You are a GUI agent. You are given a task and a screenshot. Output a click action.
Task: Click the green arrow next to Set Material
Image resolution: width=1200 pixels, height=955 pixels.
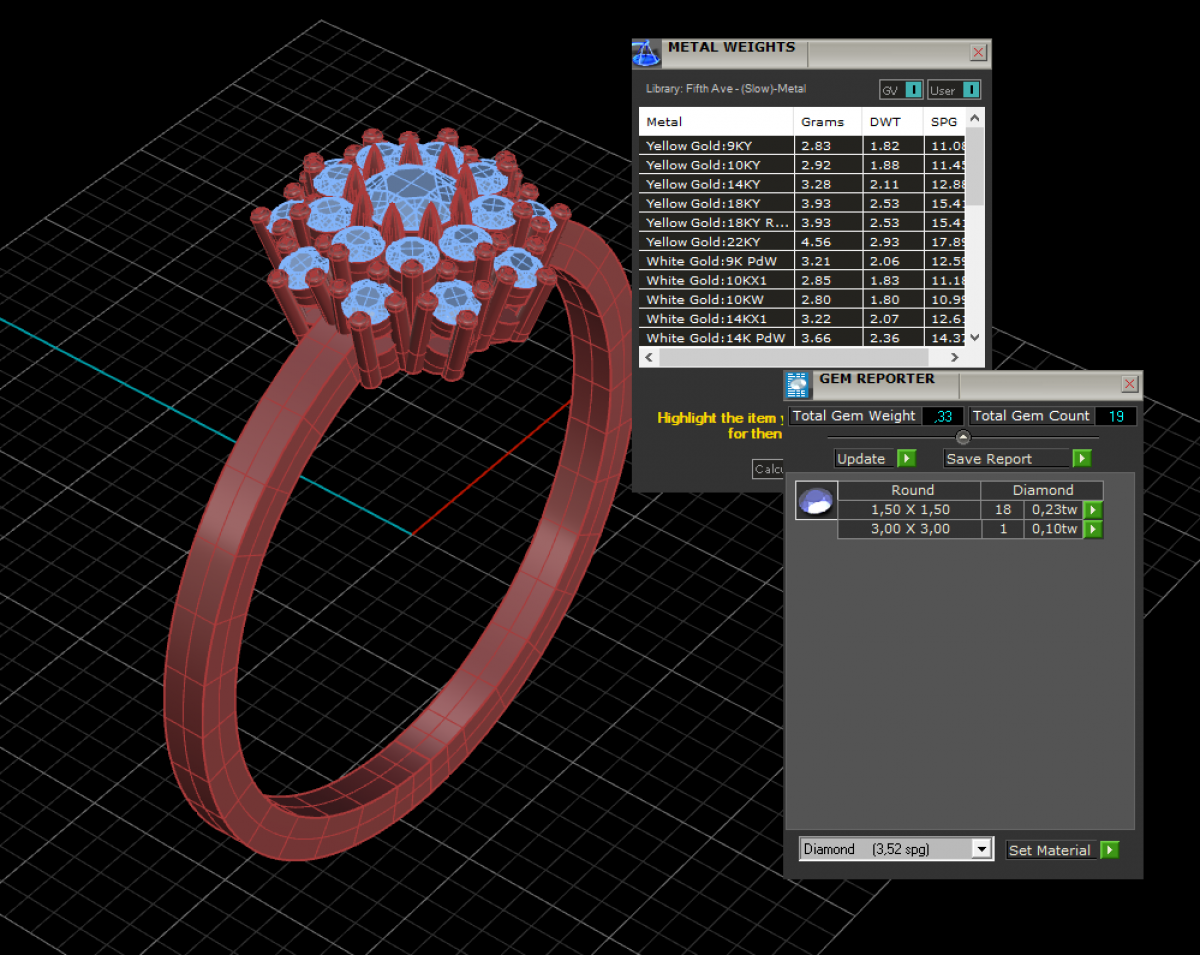1109,850
